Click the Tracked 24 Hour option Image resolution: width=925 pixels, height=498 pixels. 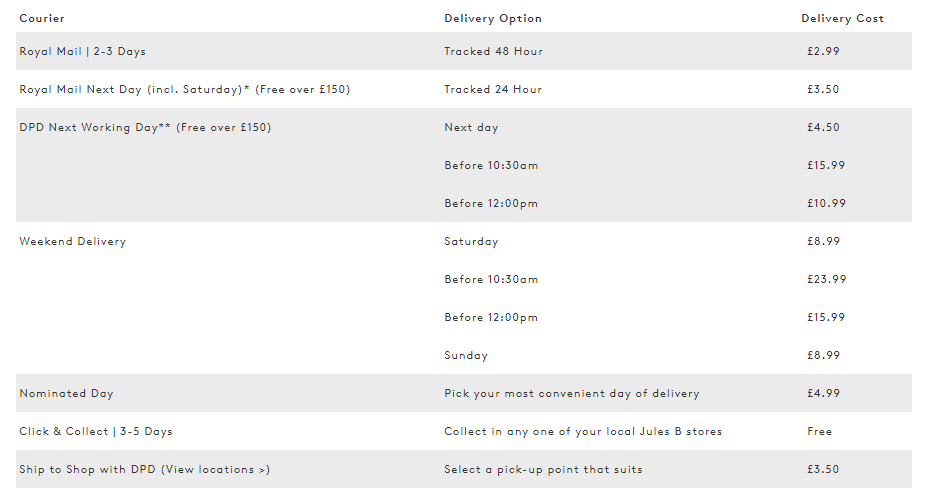pyautogui.click(x=493, y=90)
